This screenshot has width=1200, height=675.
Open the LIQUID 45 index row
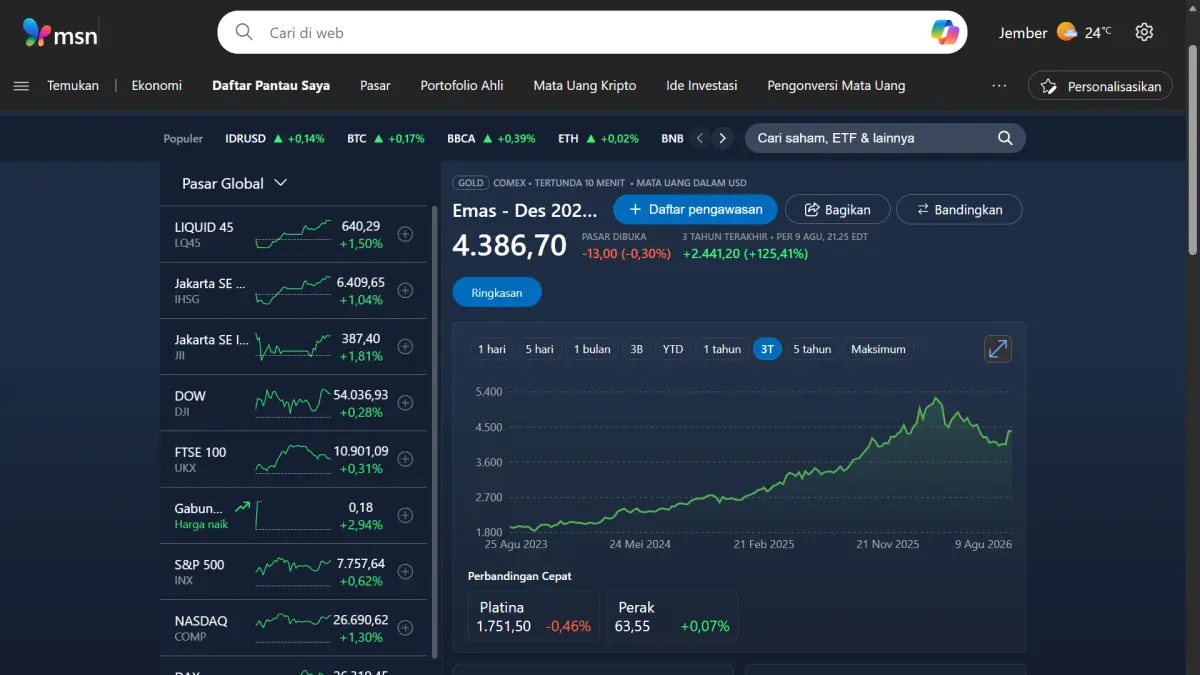coord(294,235)
